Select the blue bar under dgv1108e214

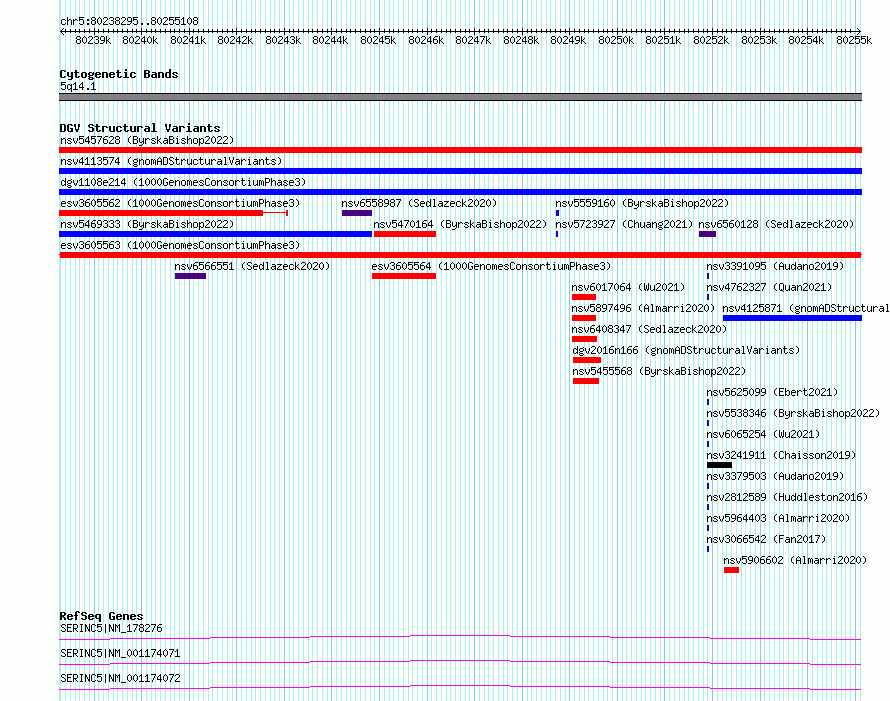click(460, 192)
